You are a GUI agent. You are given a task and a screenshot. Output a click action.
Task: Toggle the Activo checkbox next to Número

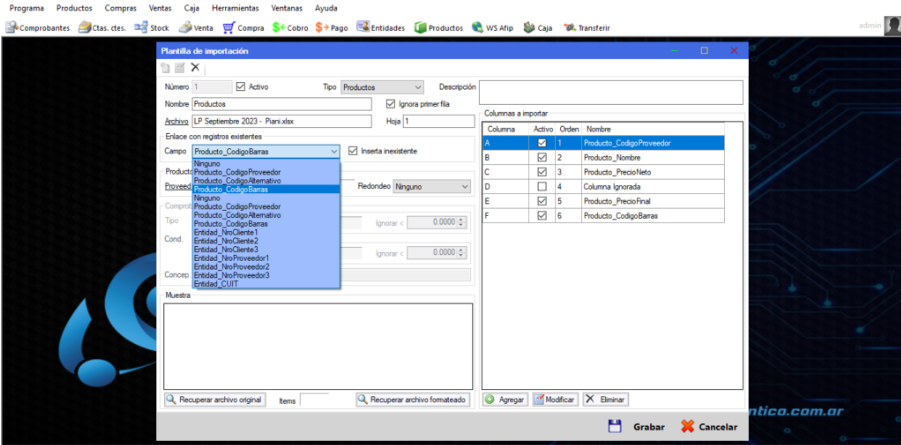tap(241, 87)
